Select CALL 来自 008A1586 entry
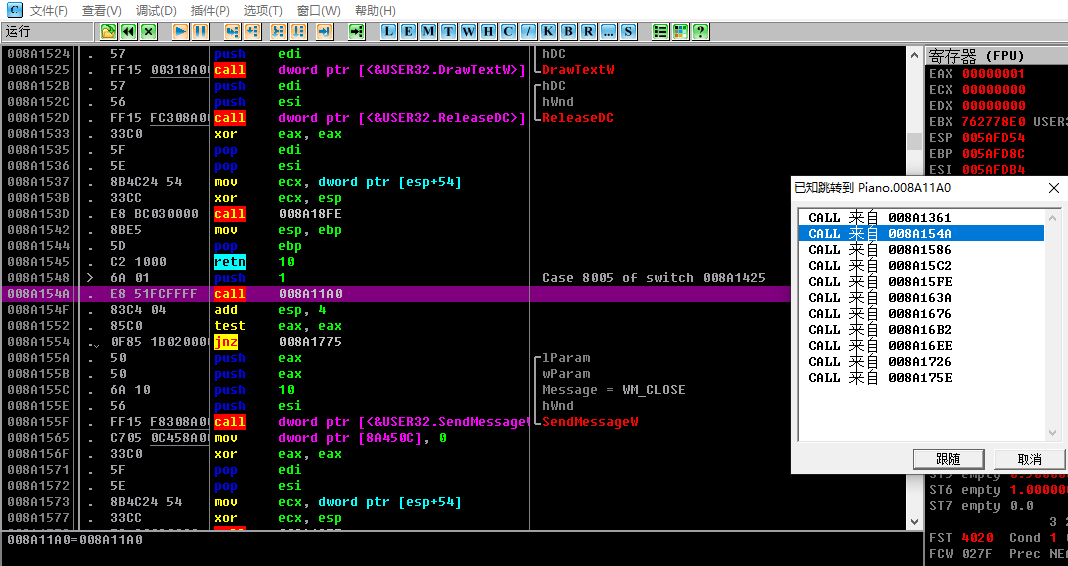 click(x=921, y=249)
